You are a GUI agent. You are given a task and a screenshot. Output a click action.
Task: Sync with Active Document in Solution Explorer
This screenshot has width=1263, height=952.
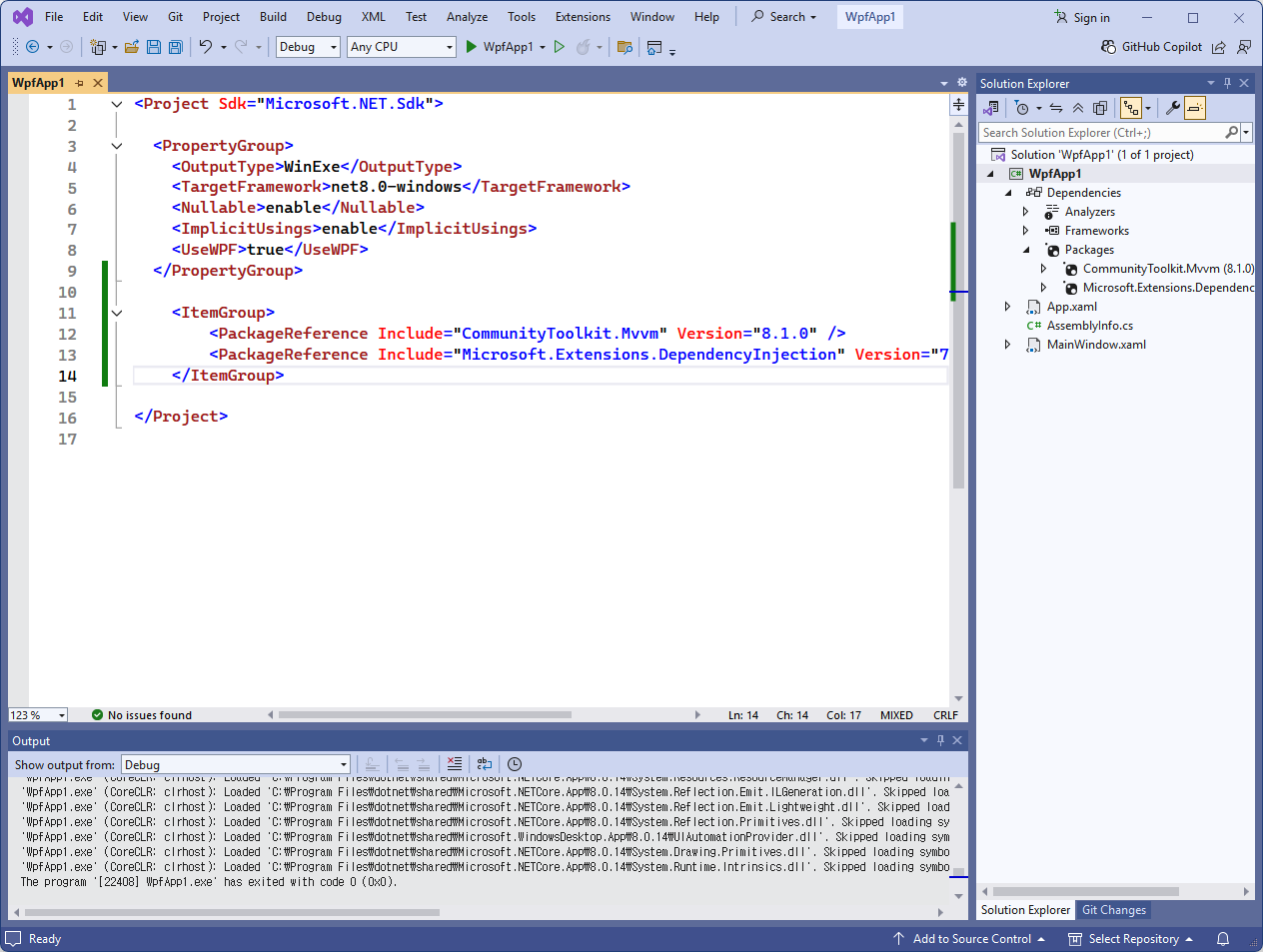pos(1056,108)
